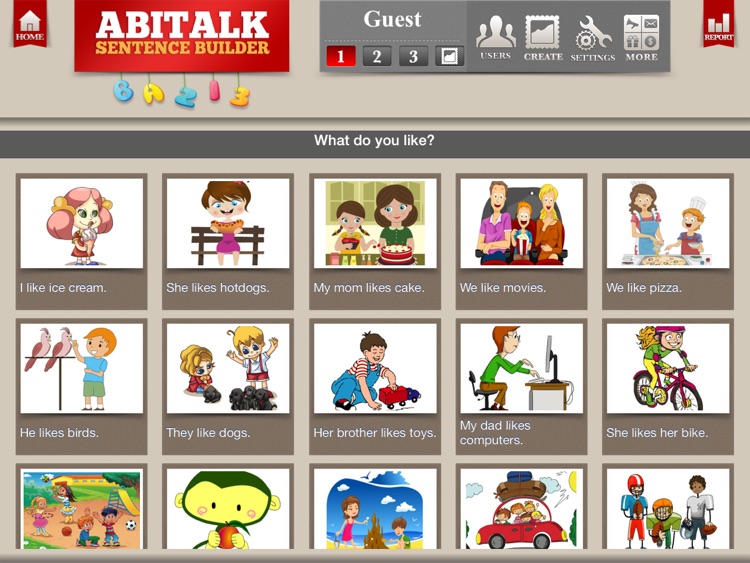
Task: Open Settings wrench and gear icon
Action: coord(593,39)
